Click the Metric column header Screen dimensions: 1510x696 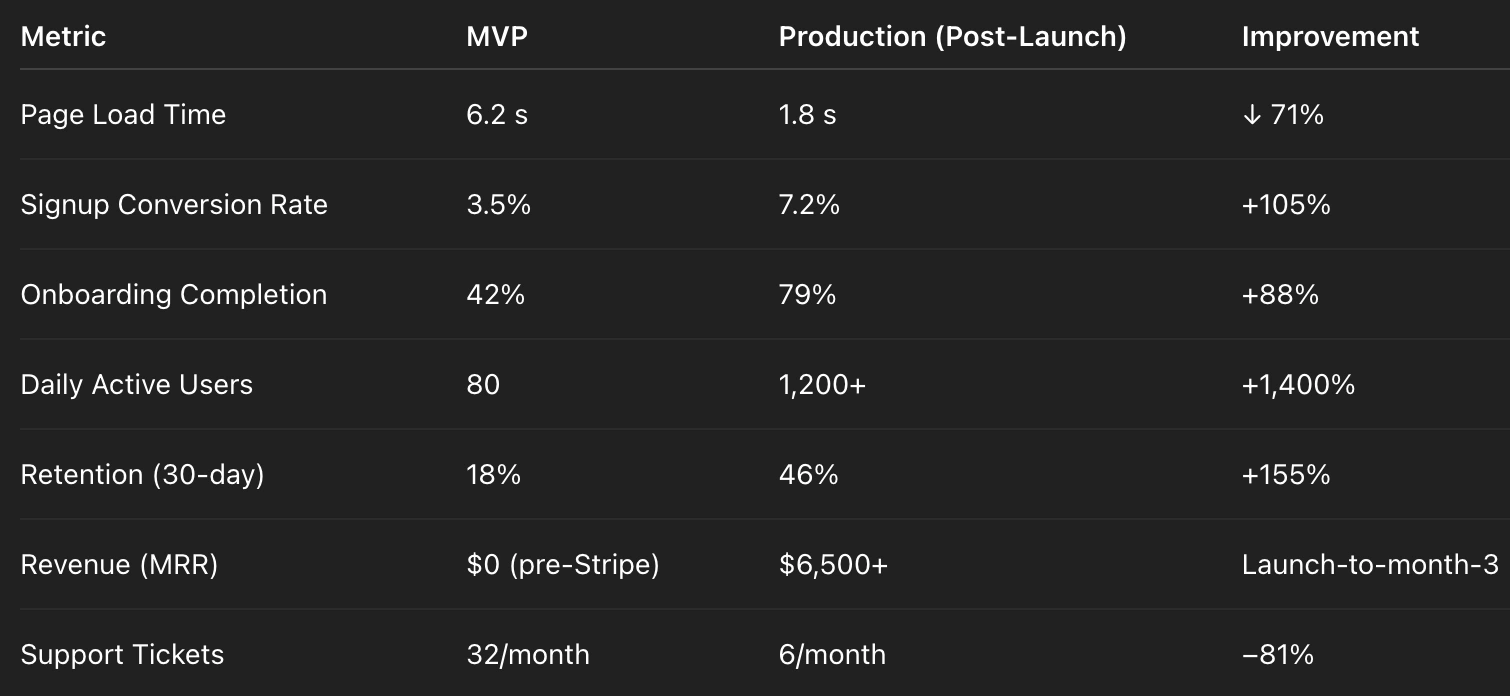pos(63,37)
